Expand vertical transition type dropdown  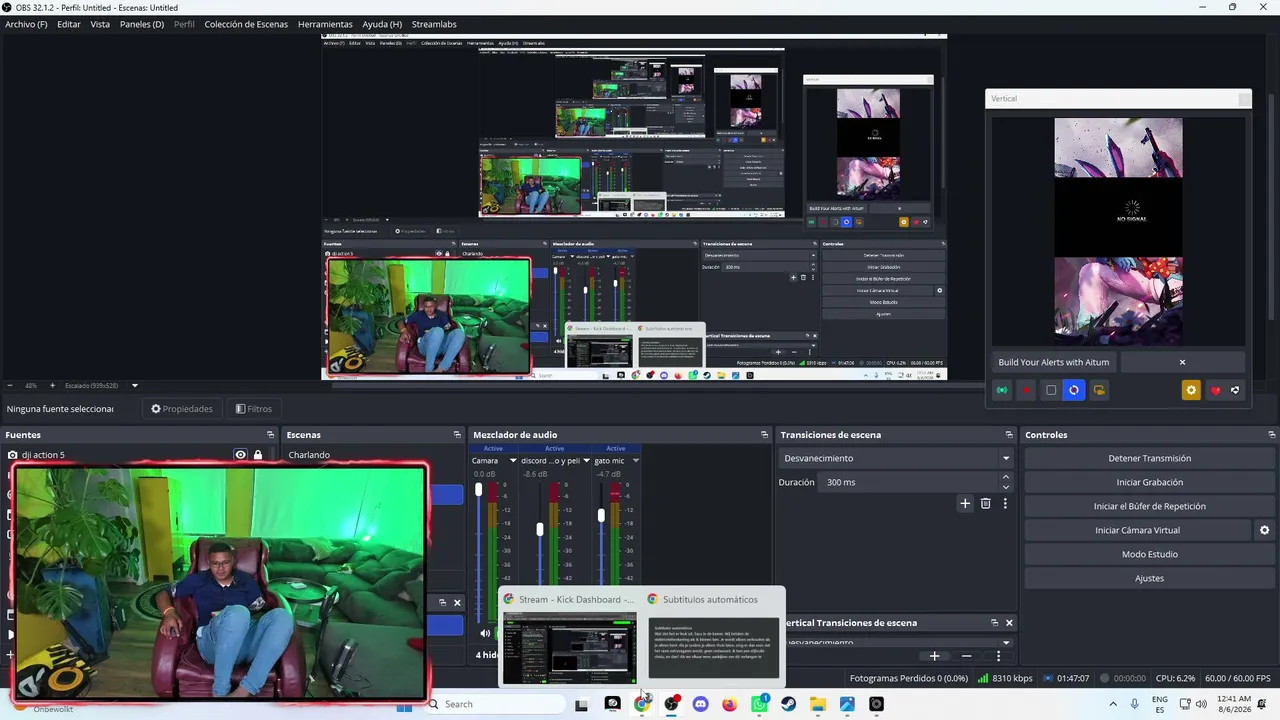1006,643
